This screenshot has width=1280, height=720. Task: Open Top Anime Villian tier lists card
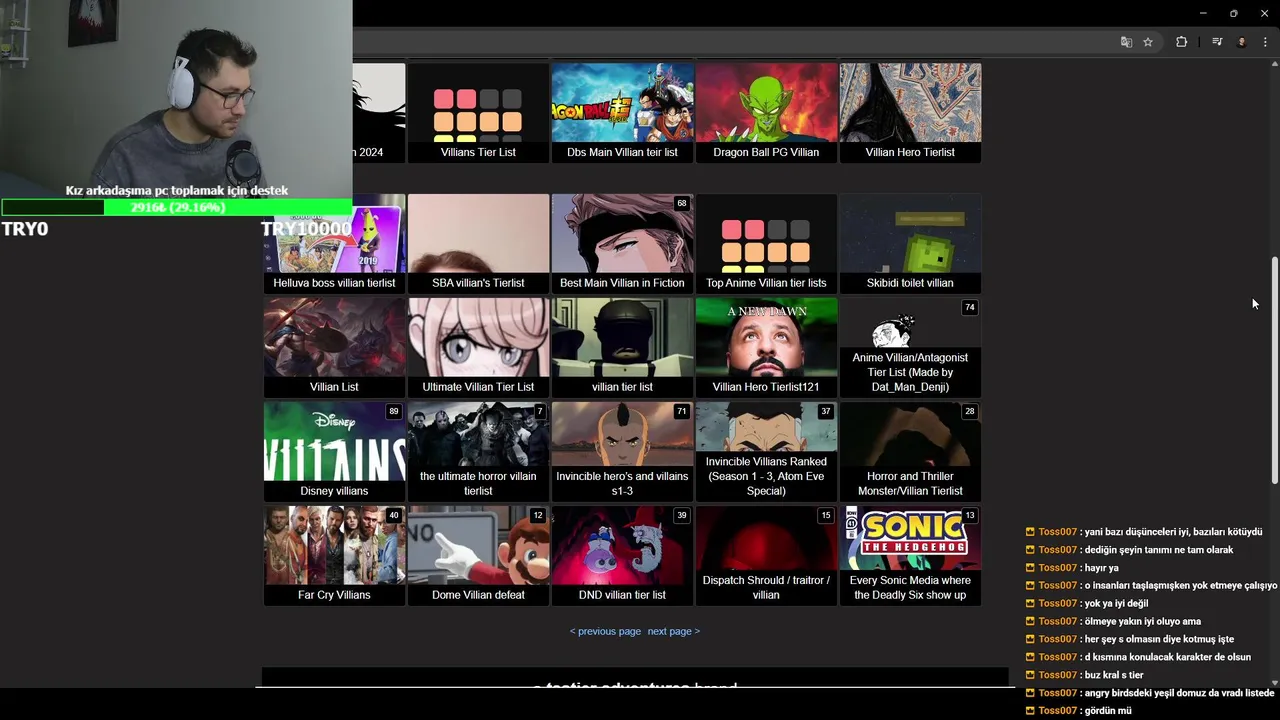pos(766,244)
